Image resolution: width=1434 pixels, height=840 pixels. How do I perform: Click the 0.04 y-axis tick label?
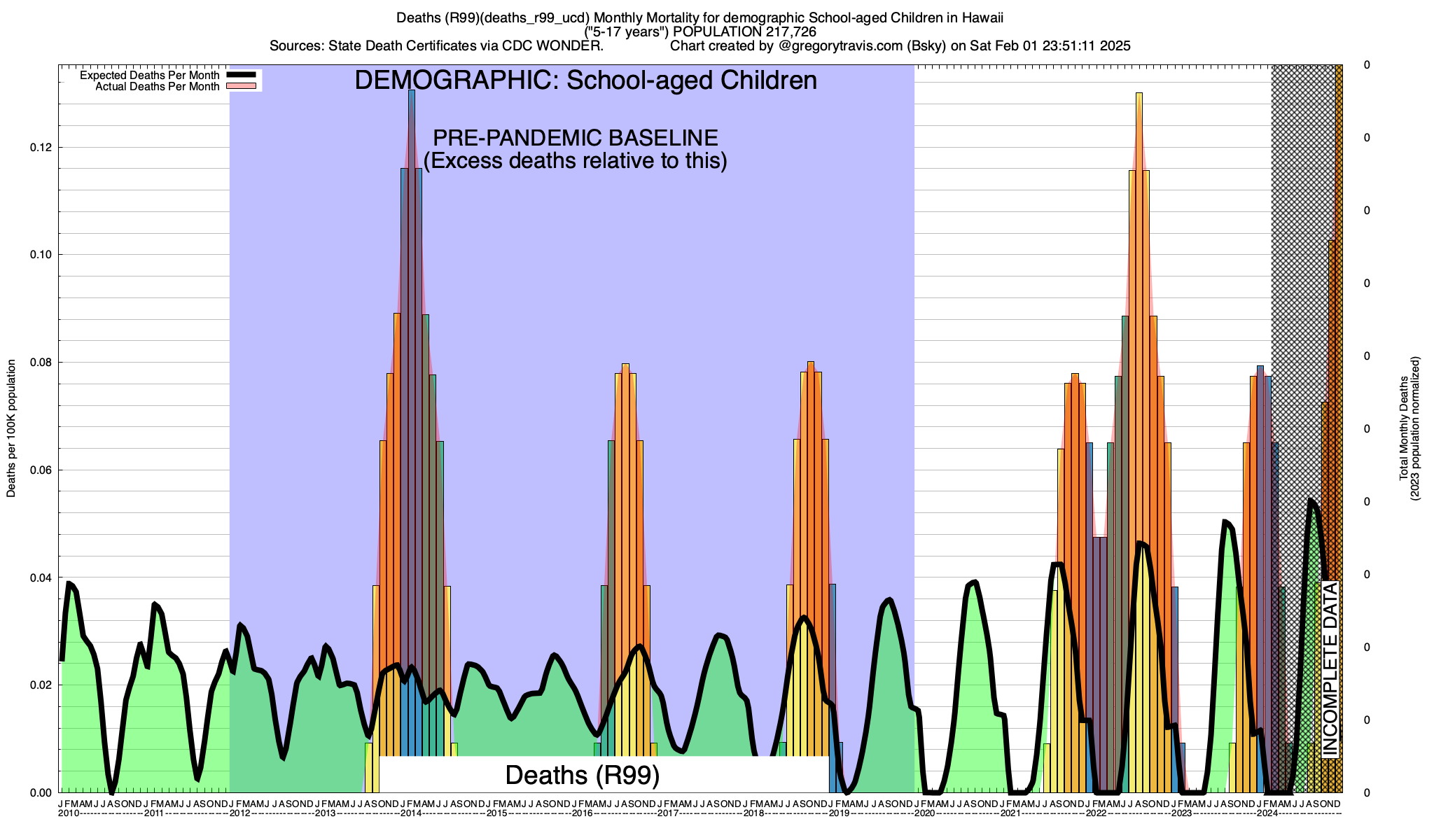click(x=41, y=578)
